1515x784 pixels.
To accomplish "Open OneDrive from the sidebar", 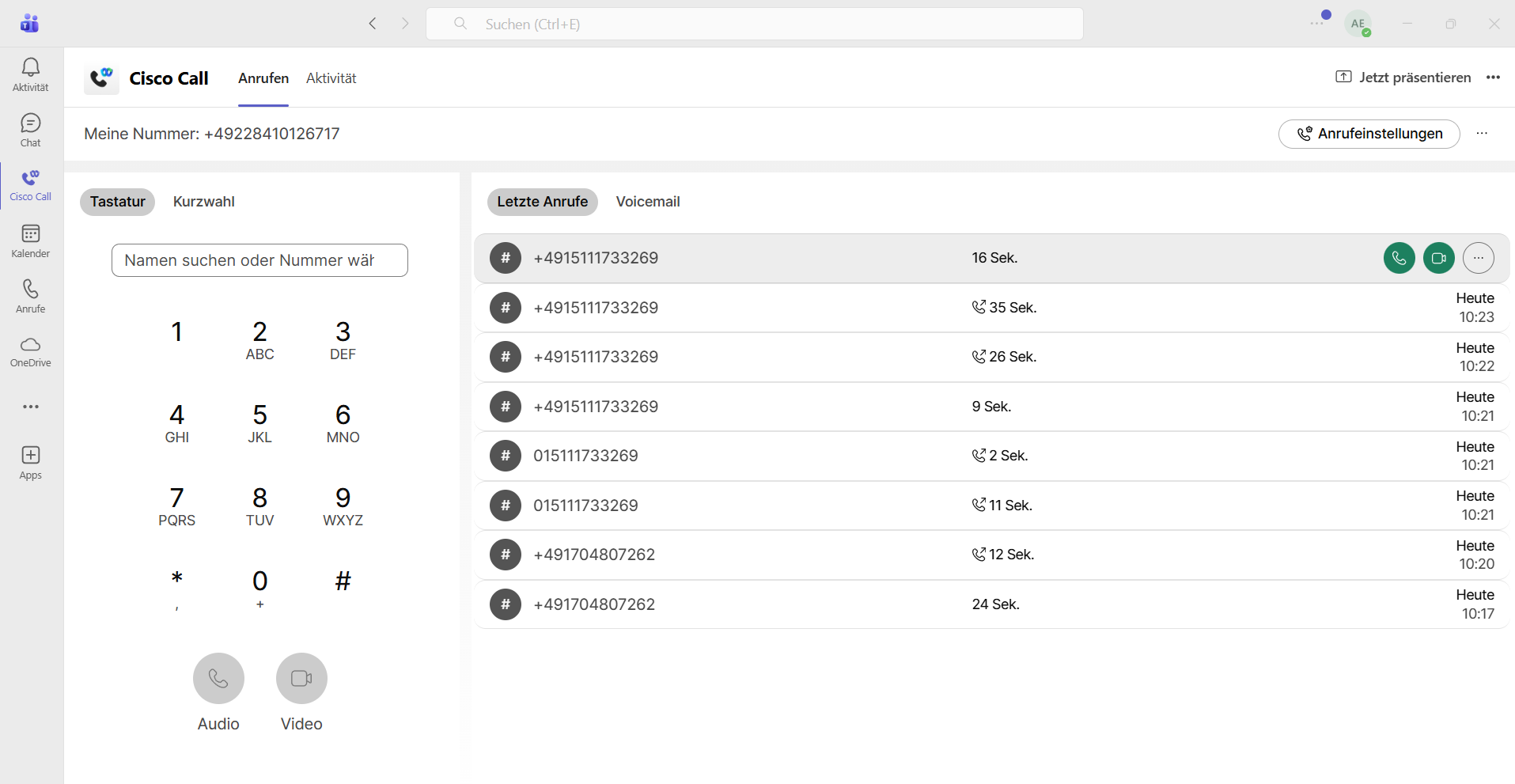I will click(30, 351).
